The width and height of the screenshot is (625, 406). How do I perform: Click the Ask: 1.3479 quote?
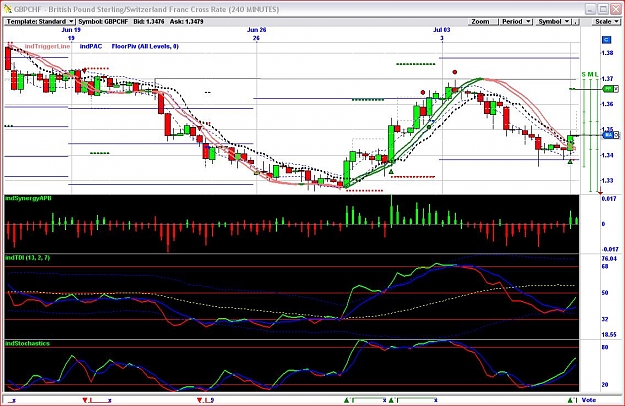point(187,22)
